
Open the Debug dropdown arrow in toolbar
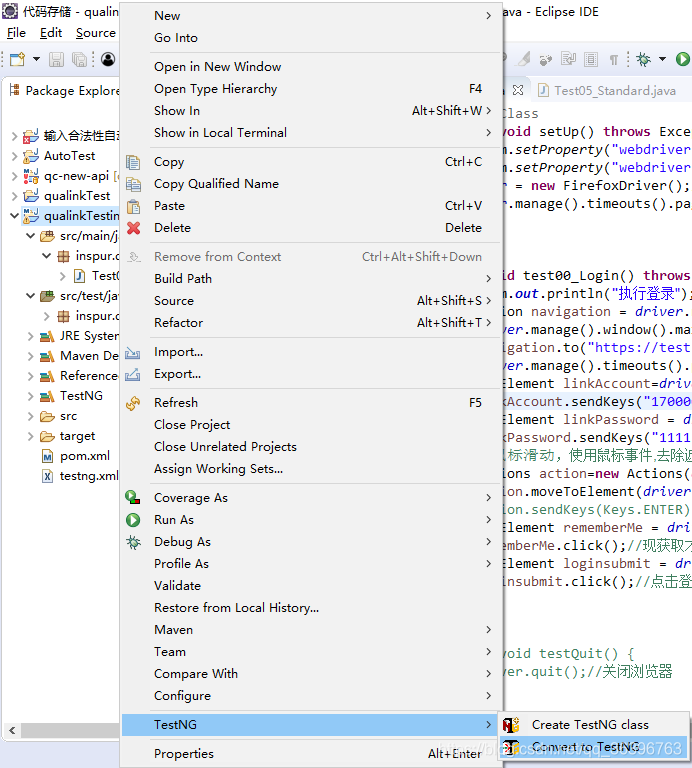point(662,59)
